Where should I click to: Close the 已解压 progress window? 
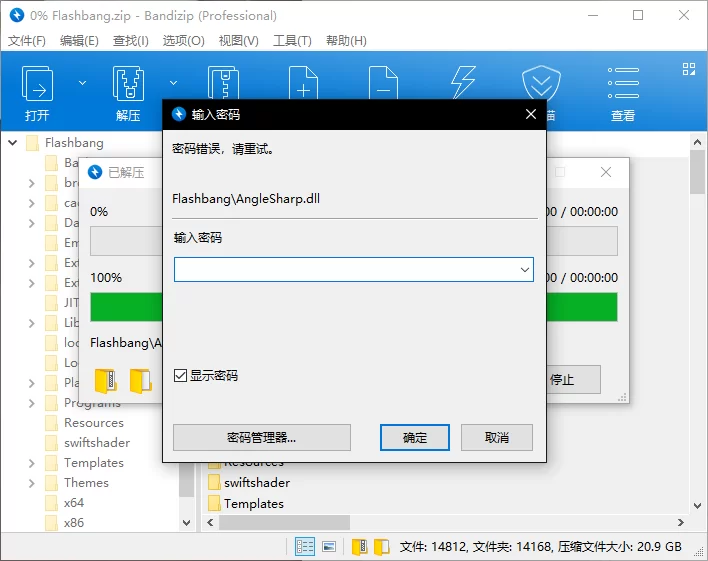(x=606, y=172)
